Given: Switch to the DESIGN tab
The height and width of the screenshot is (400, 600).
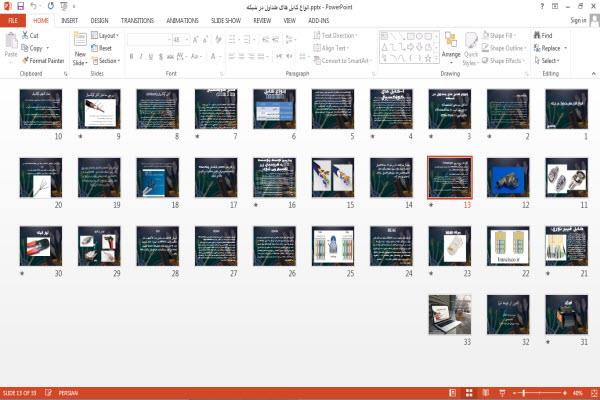Looking at the screenshot, I should 99,21.
